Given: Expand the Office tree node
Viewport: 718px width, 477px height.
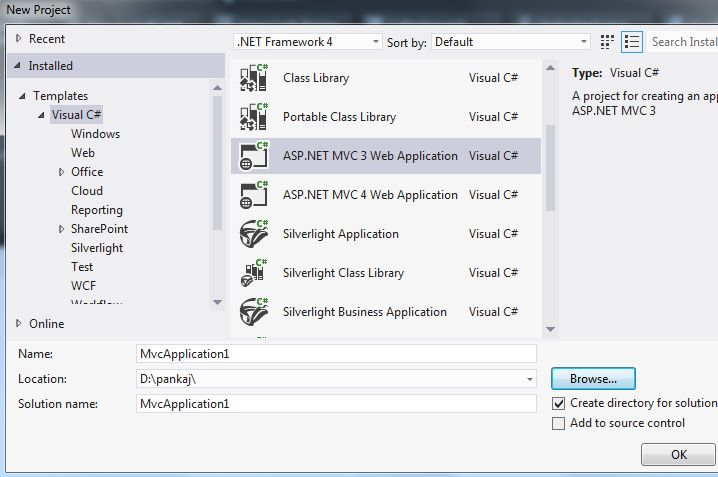Looking at the screenshot, I should [x=61, y=172].
